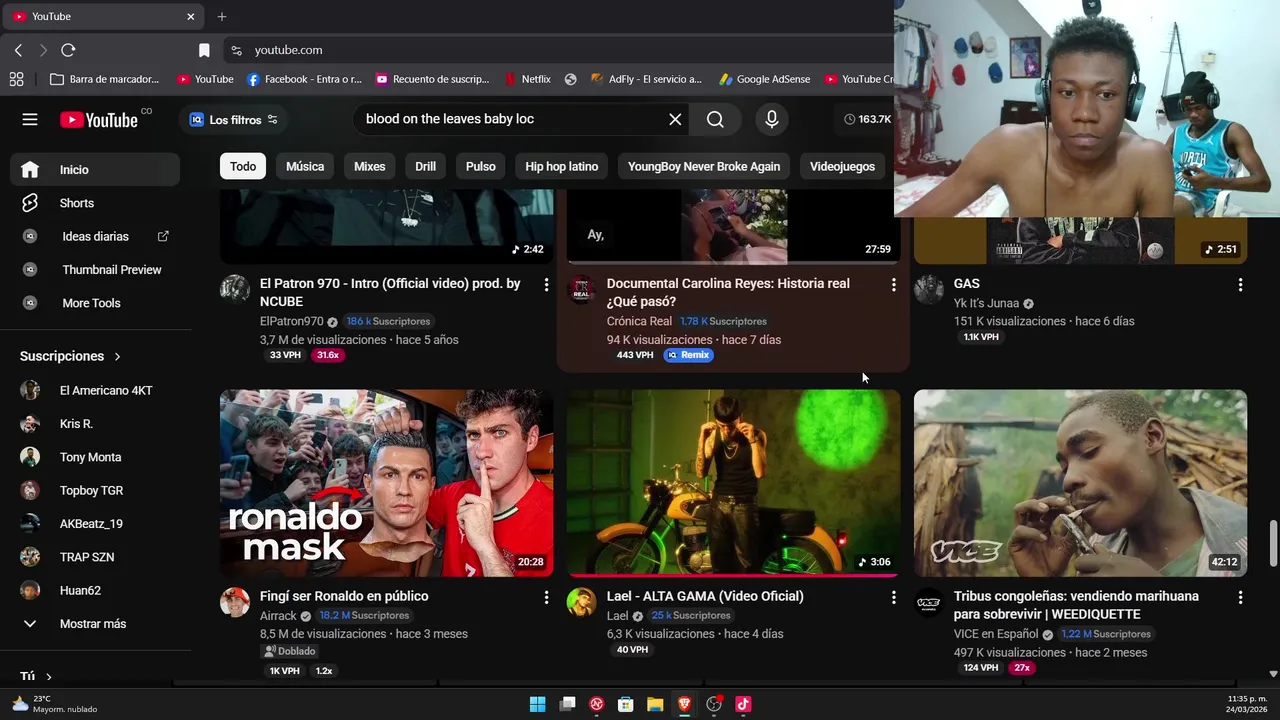Start voice search with the microphone
This screenshot has height=720, width=1280.
(x=771, y=119)
